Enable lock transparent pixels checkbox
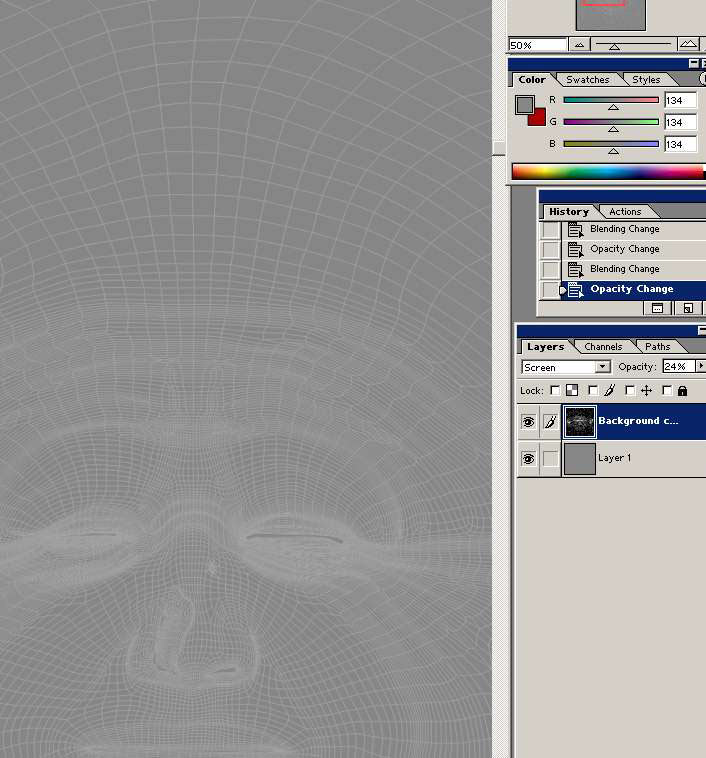The image size is (706, 758). (x=556, y=391)
